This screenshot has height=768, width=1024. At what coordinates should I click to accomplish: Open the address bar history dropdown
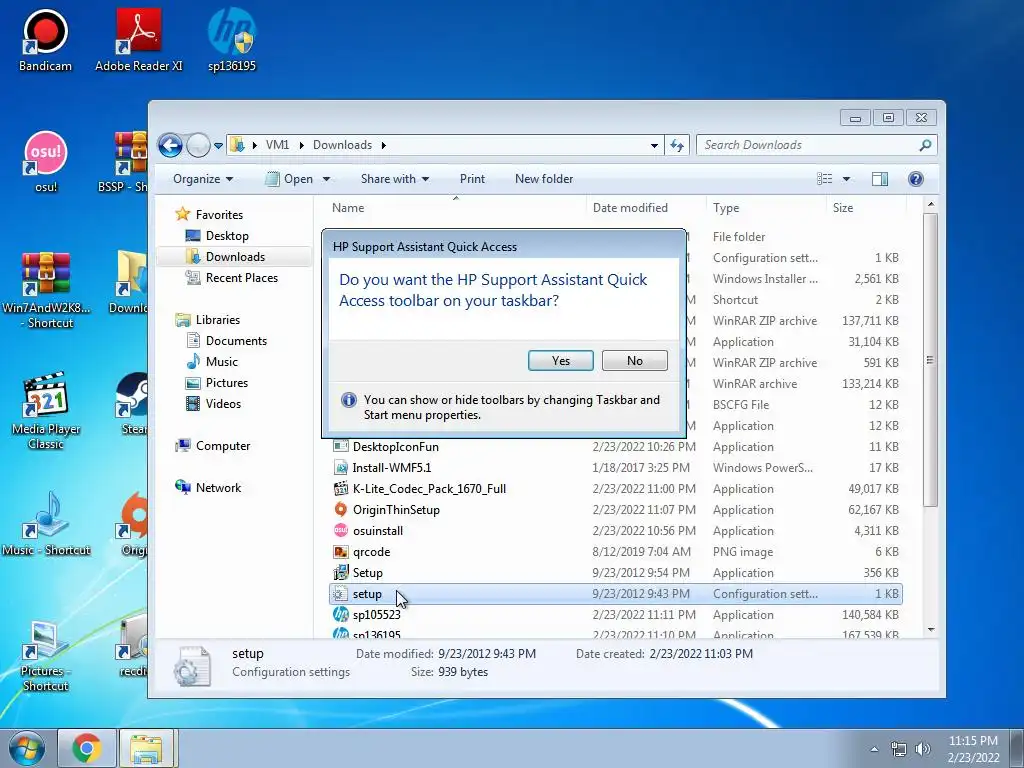[654, 146]
